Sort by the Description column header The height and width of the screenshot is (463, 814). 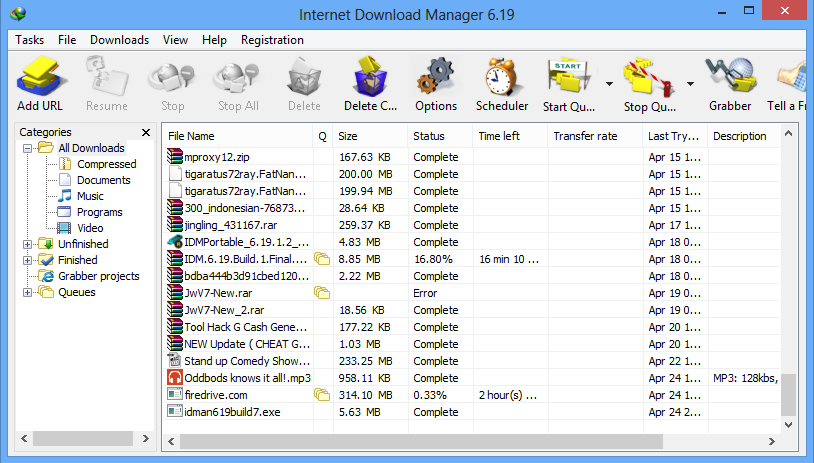coord(744,136)
